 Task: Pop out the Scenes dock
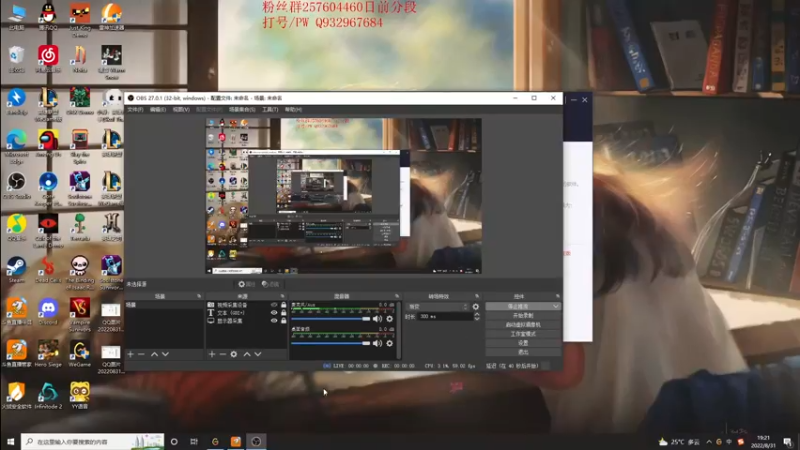pos(199,296)
